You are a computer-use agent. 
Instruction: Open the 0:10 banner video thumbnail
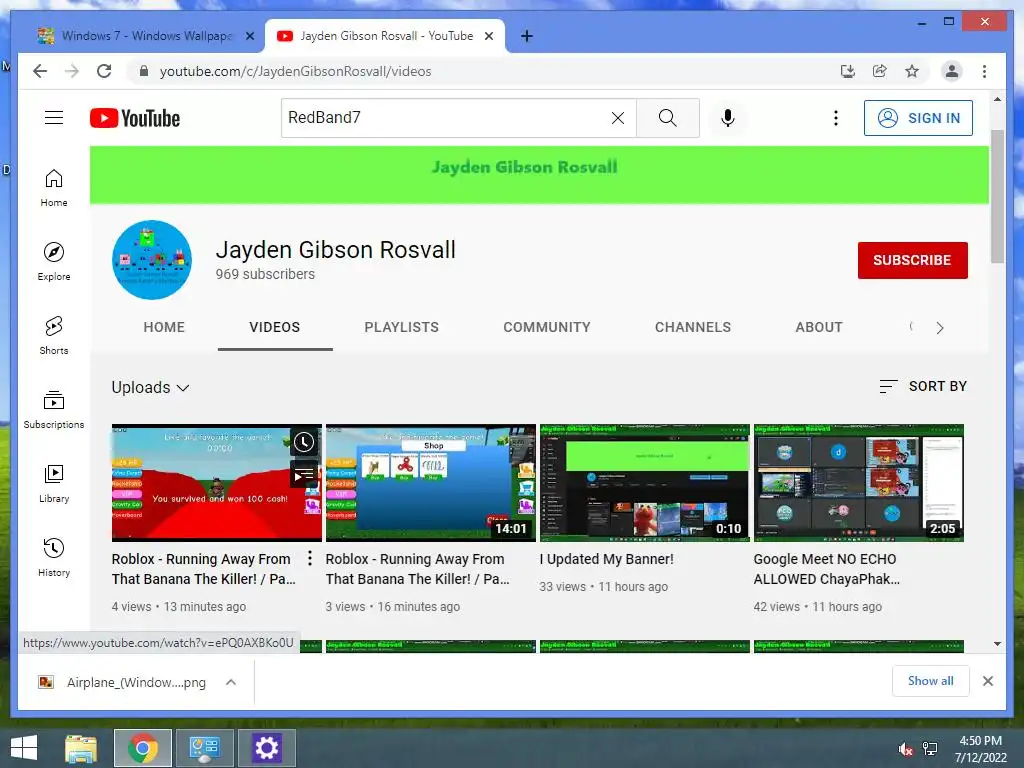645,483
